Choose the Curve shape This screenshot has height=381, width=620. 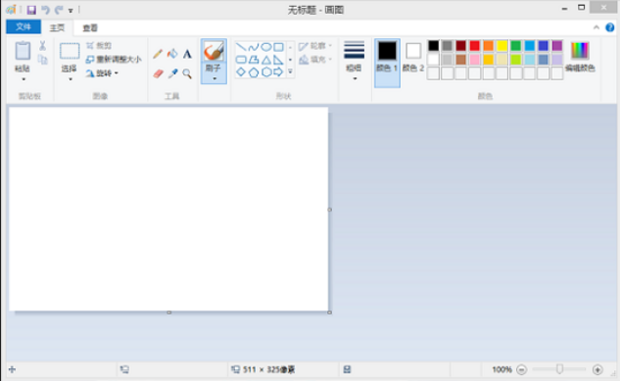coord(253,47)
